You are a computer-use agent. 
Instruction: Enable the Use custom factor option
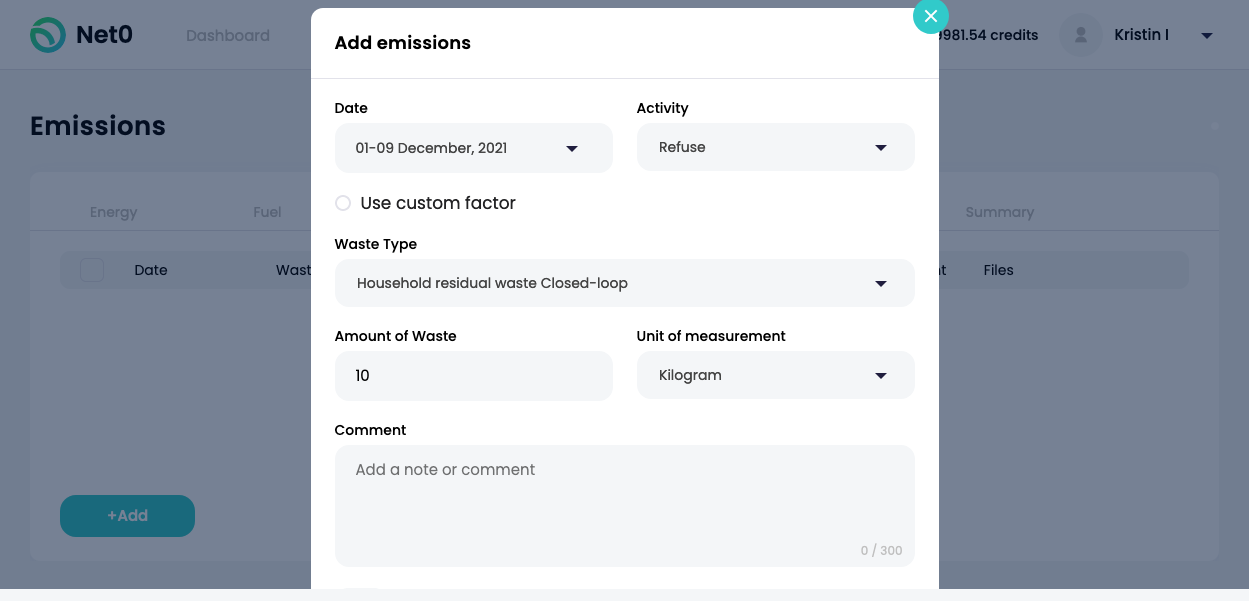(x=343, y=203)
